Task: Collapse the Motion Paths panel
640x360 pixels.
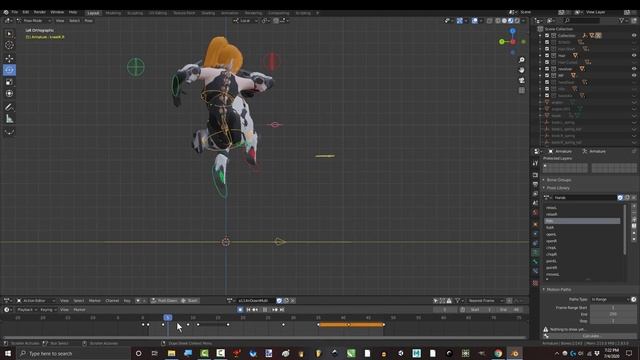Action: pos(558,289)
